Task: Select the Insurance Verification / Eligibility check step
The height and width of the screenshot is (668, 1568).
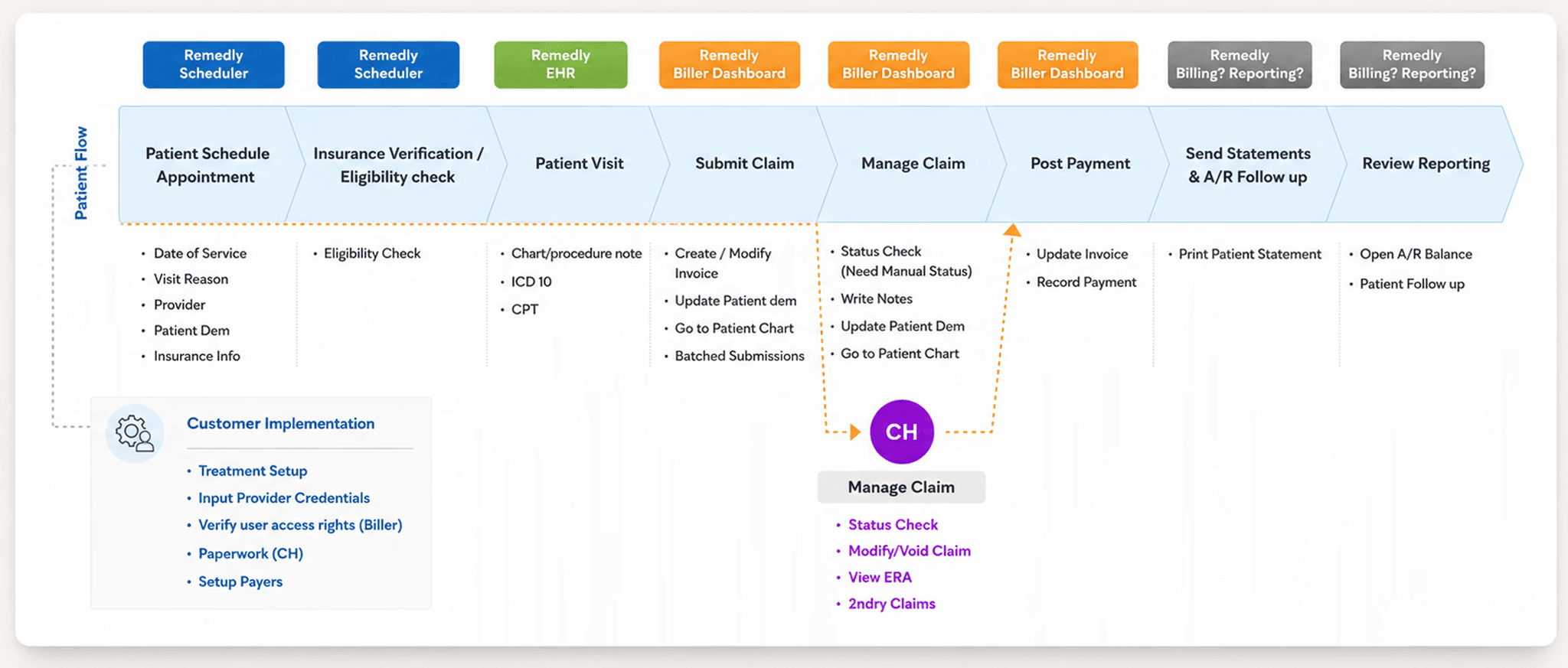Action: (x=397, y=165)
